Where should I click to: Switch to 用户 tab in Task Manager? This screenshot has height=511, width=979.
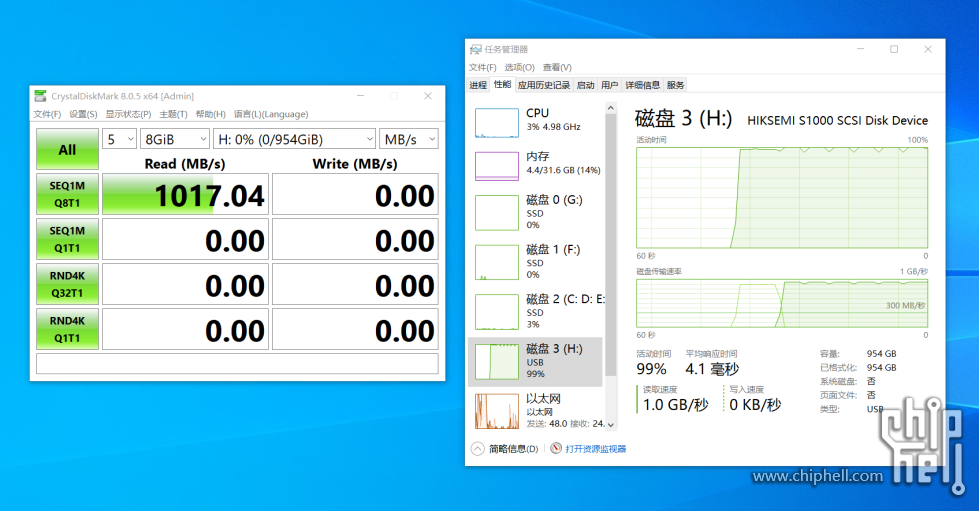click(609, 85)
